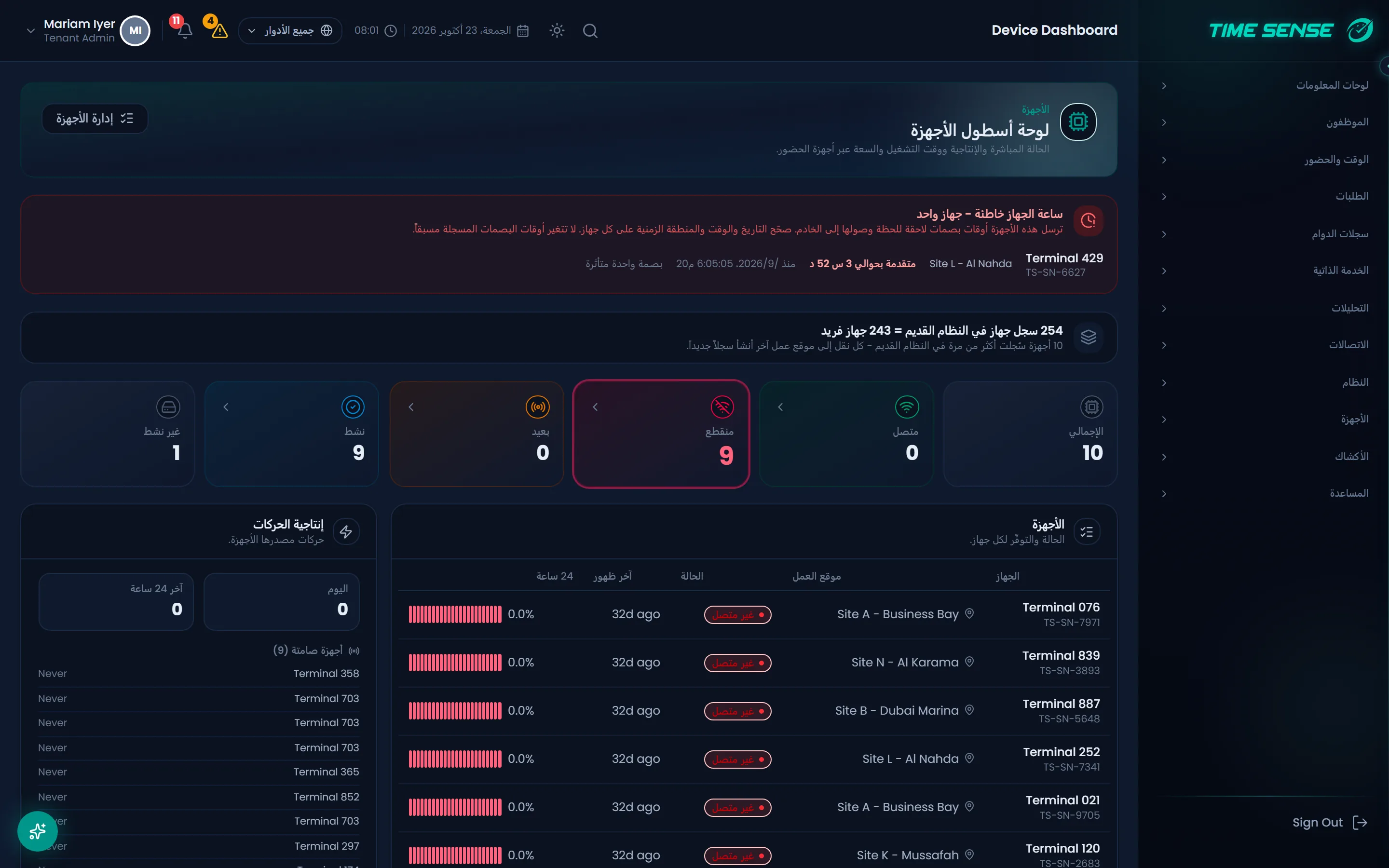Screen dimensions: 1389x868
Task: Click the 24h availability bar for Terminal 076
Action: pyautogui.click(x=455, y=614)
